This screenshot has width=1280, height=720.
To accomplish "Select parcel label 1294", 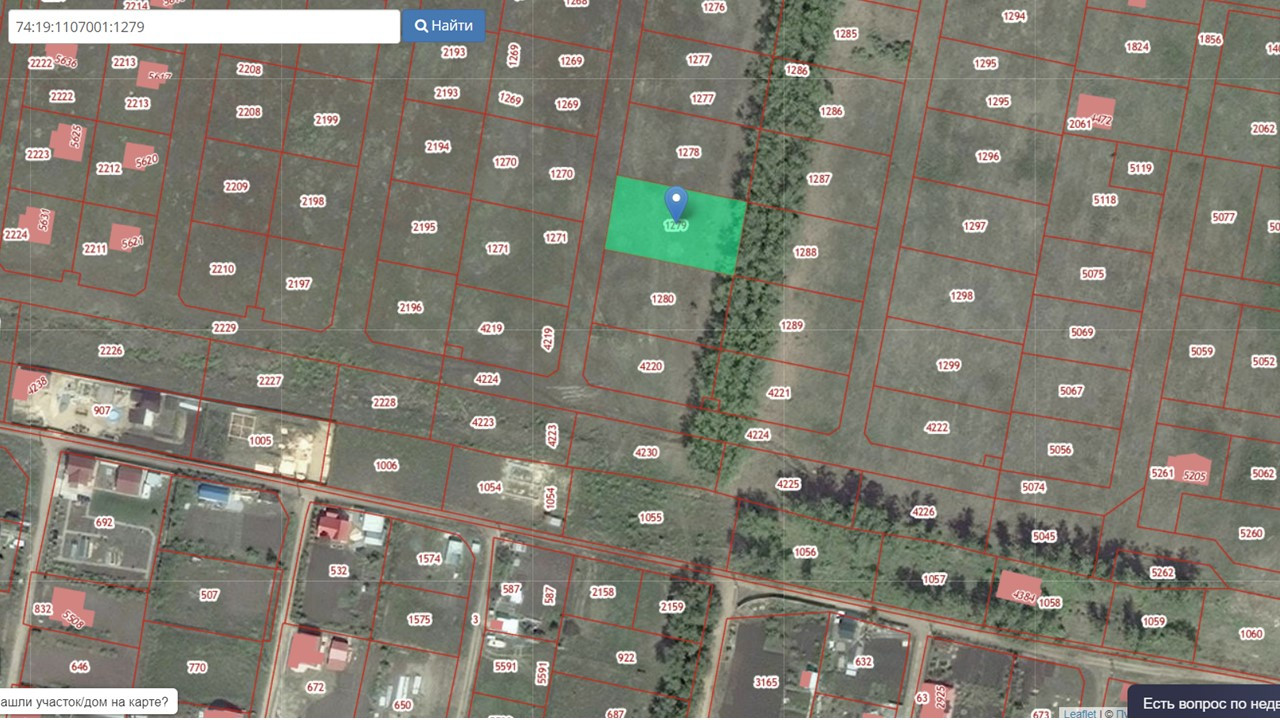I will 1014,16.
